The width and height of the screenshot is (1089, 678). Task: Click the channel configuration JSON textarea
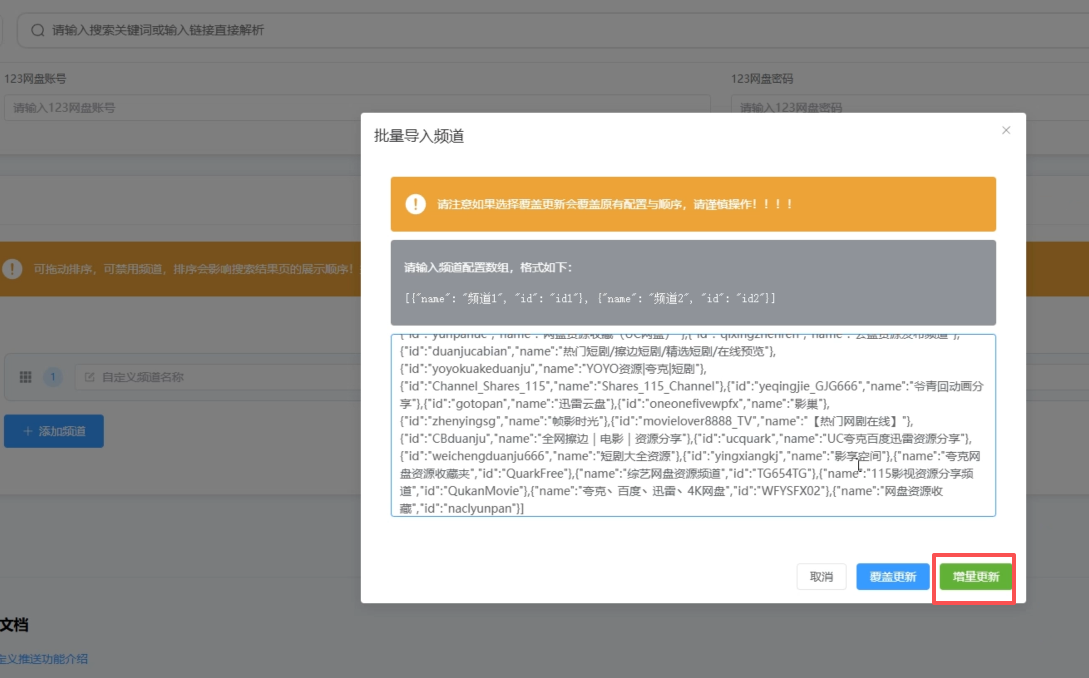(692, 425)
